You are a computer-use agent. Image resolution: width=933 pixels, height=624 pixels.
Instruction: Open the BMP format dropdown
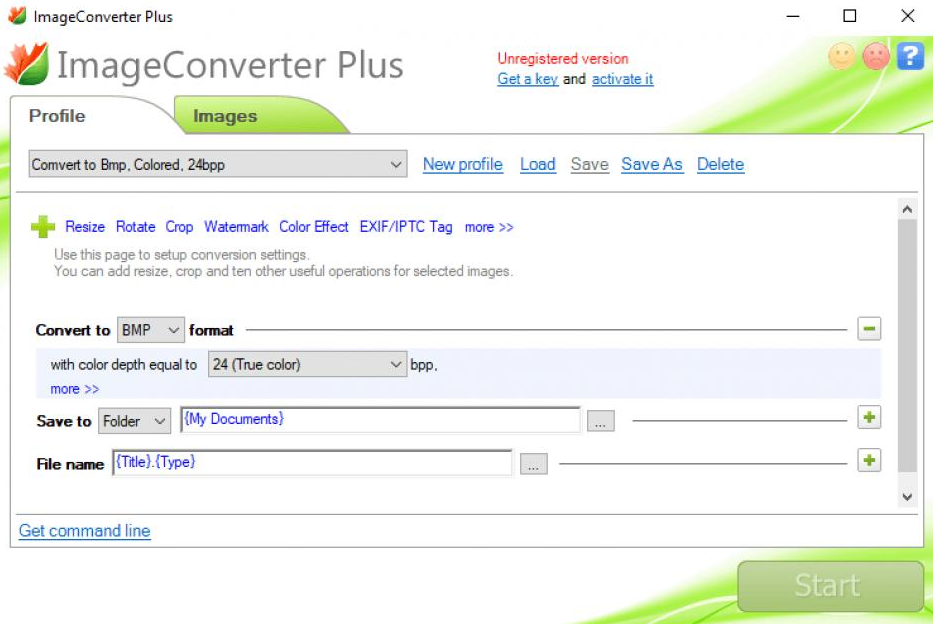pos(151,330)
